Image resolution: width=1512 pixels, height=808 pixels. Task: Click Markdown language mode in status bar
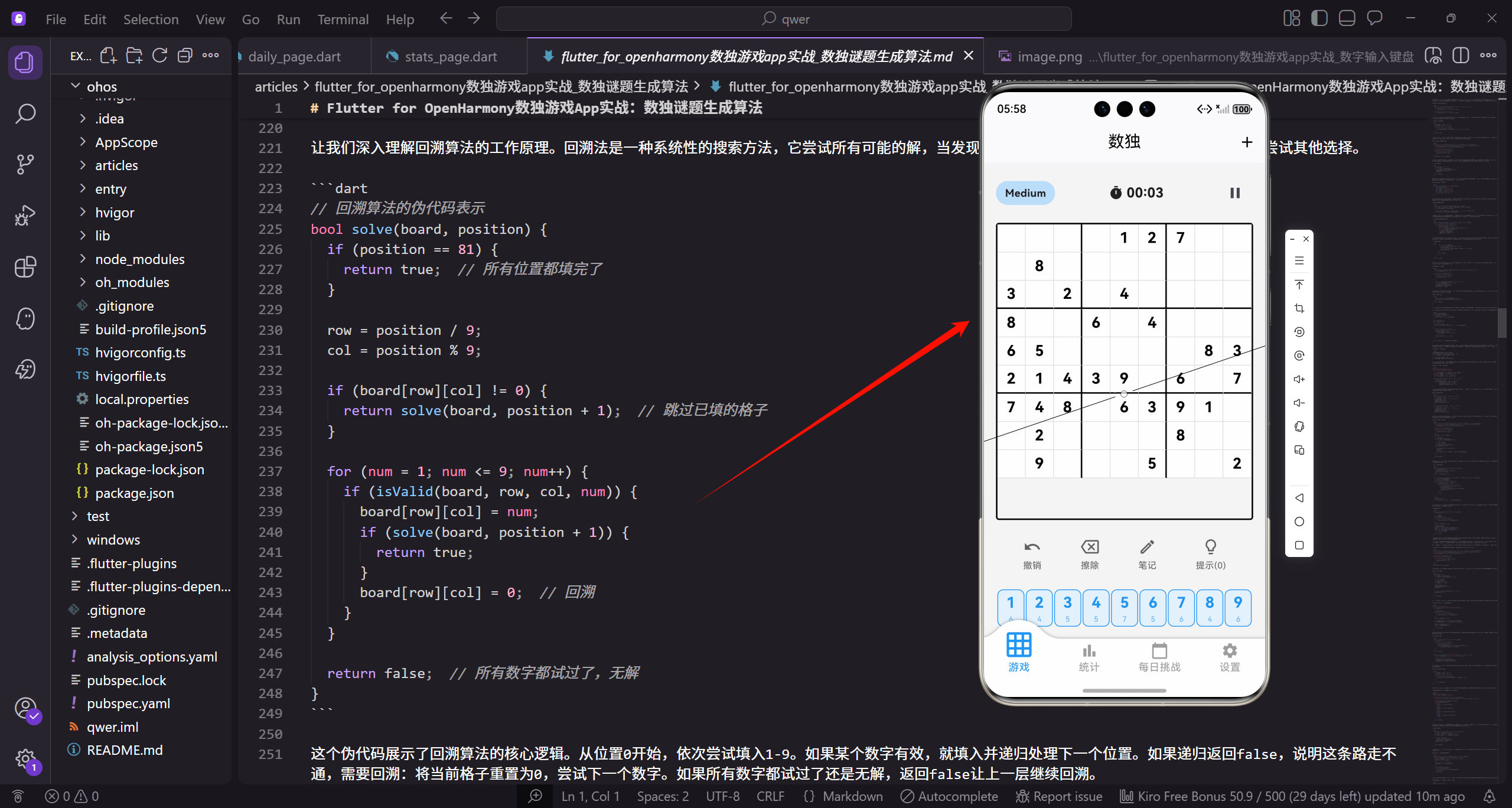tap(852, 796)
